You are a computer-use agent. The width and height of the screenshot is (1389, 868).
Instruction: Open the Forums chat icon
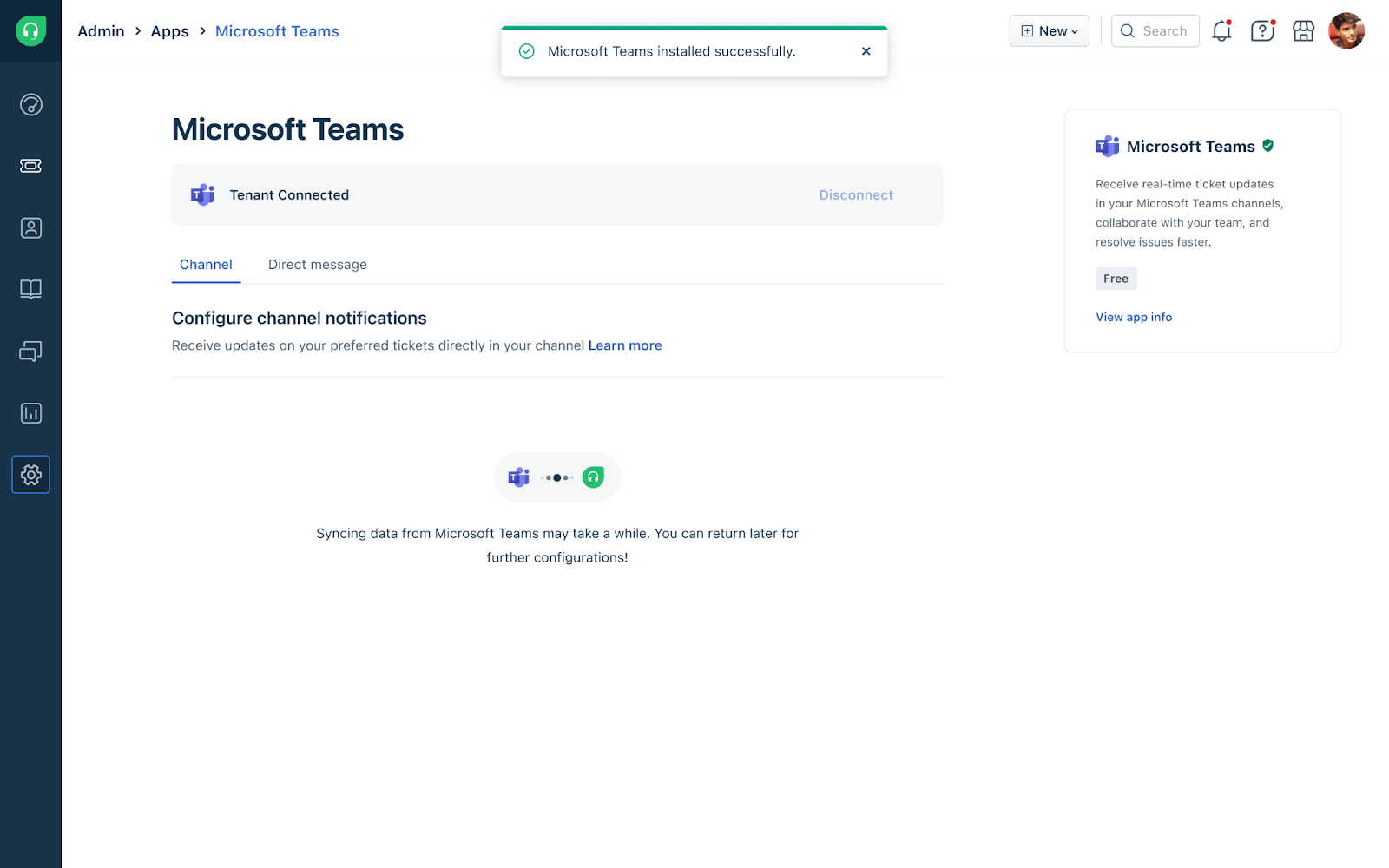(30, 352)
